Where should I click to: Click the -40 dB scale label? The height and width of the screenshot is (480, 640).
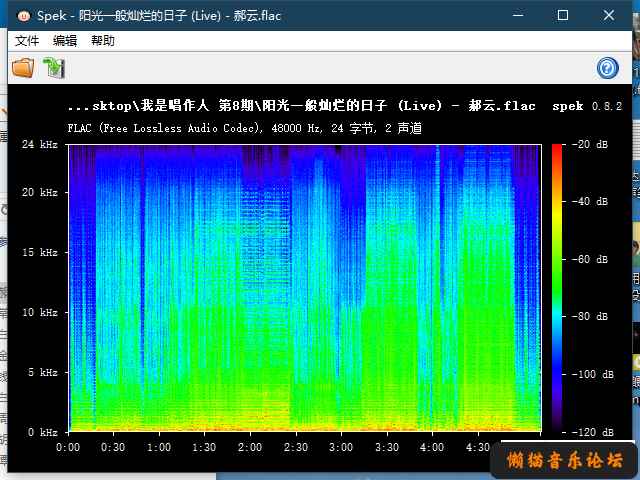(590, 201)
